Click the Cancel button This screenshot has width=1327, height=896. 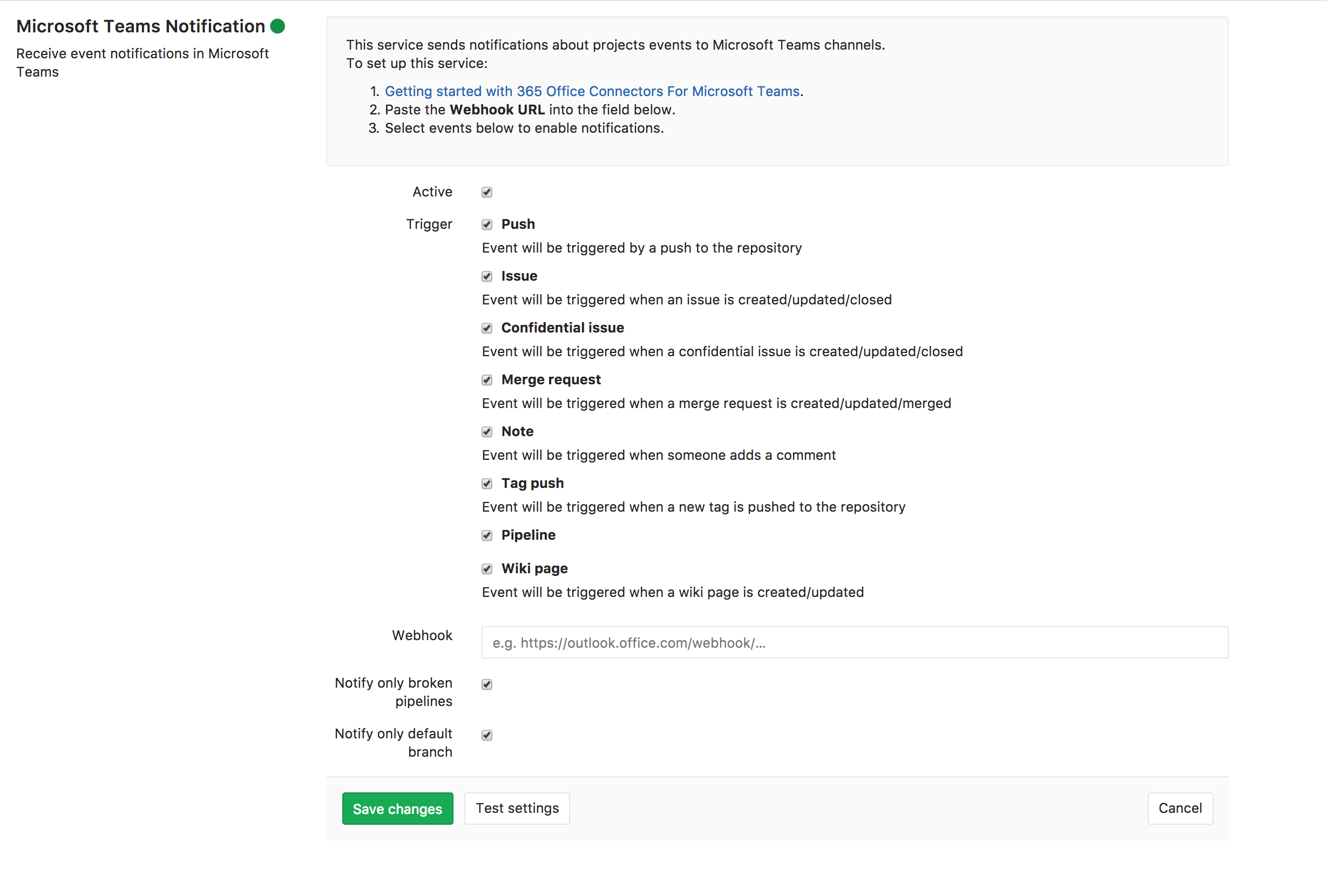coord(1180,808)
